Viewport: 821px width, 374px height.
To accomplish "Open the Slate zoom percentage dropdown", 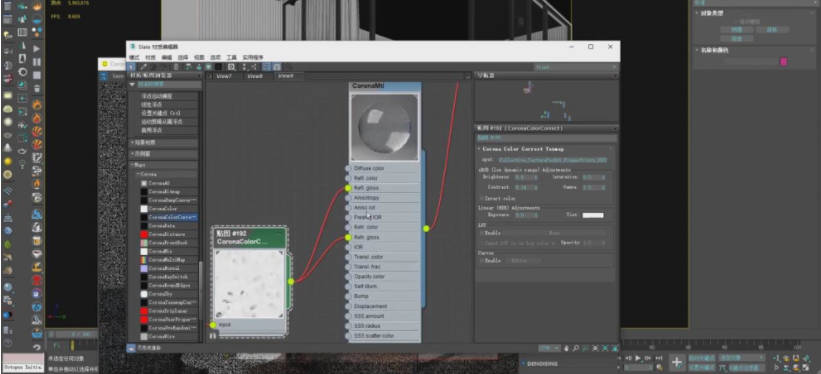I will click(549, 348).
